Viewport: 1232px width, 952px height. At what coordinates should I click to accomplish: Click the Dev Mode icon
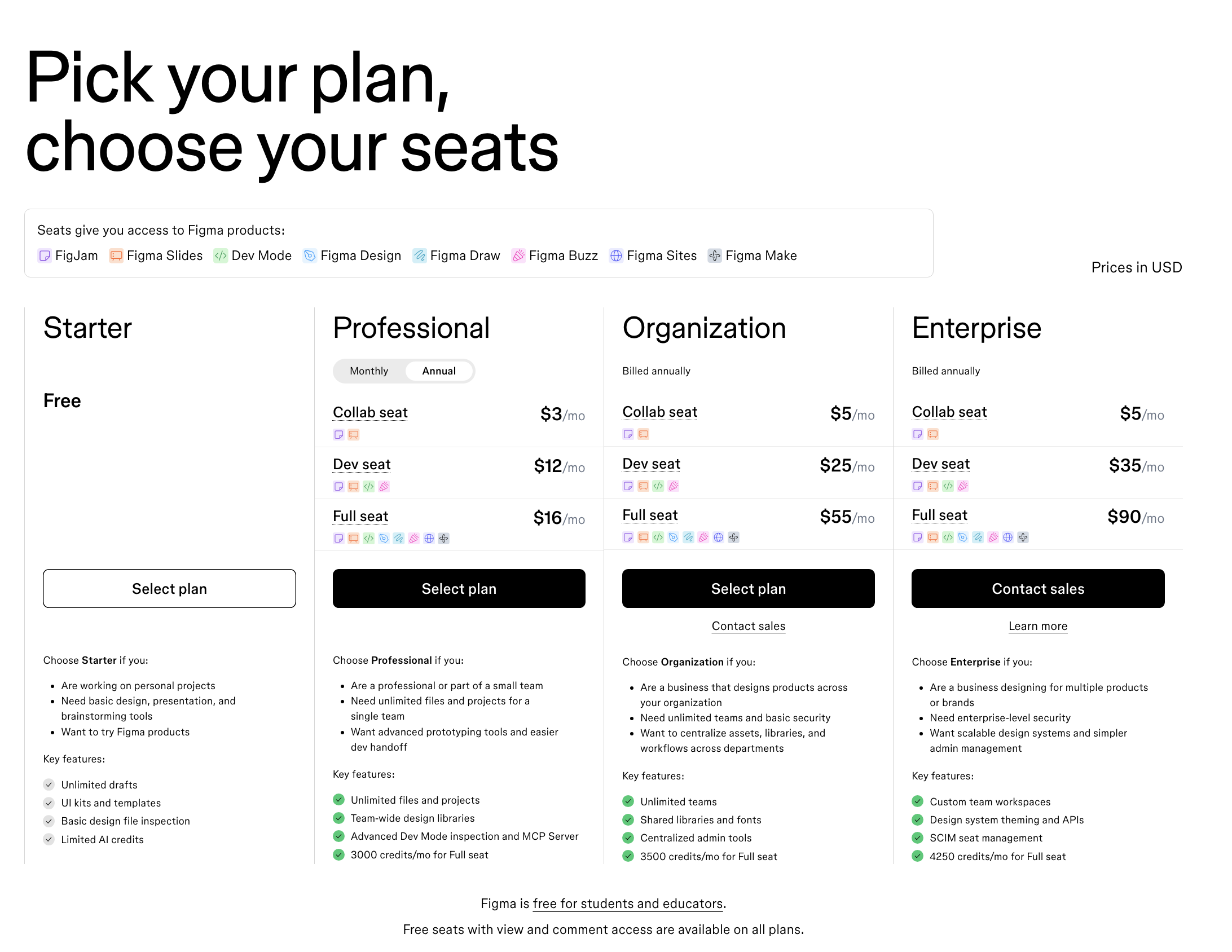coord(221,256)
